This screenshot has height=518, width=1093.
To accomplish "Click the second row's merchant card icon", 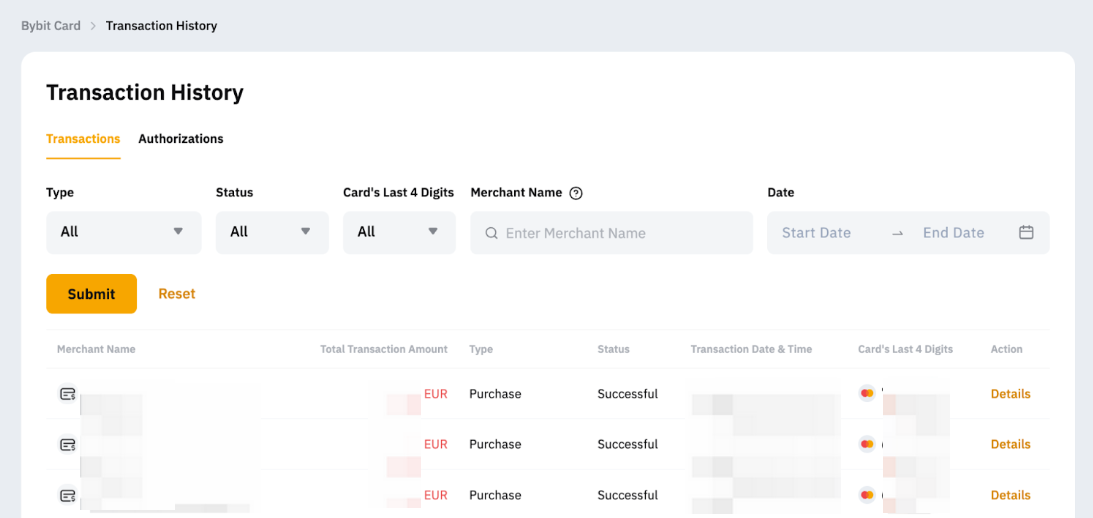I will (67, 444).
